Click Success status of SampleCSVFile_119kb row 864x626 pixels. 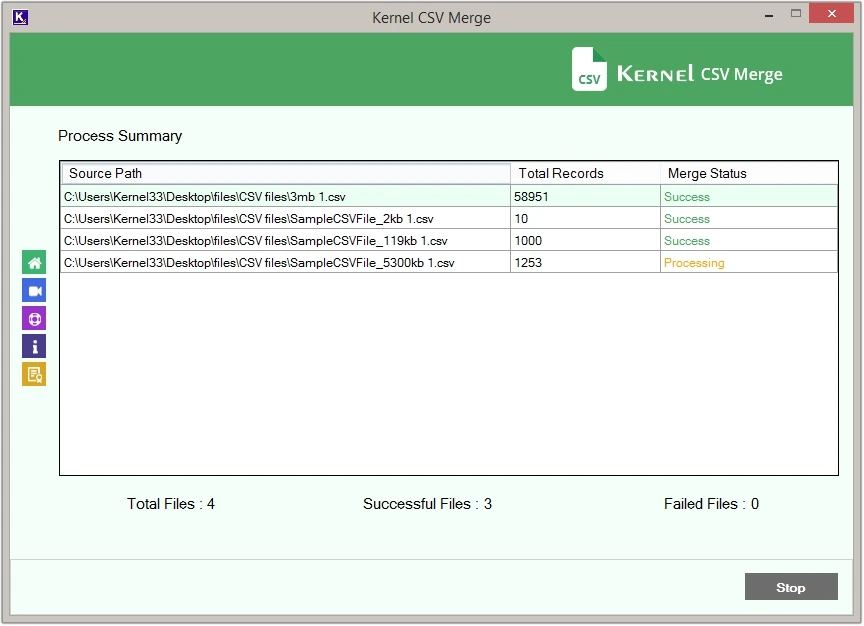749,241
